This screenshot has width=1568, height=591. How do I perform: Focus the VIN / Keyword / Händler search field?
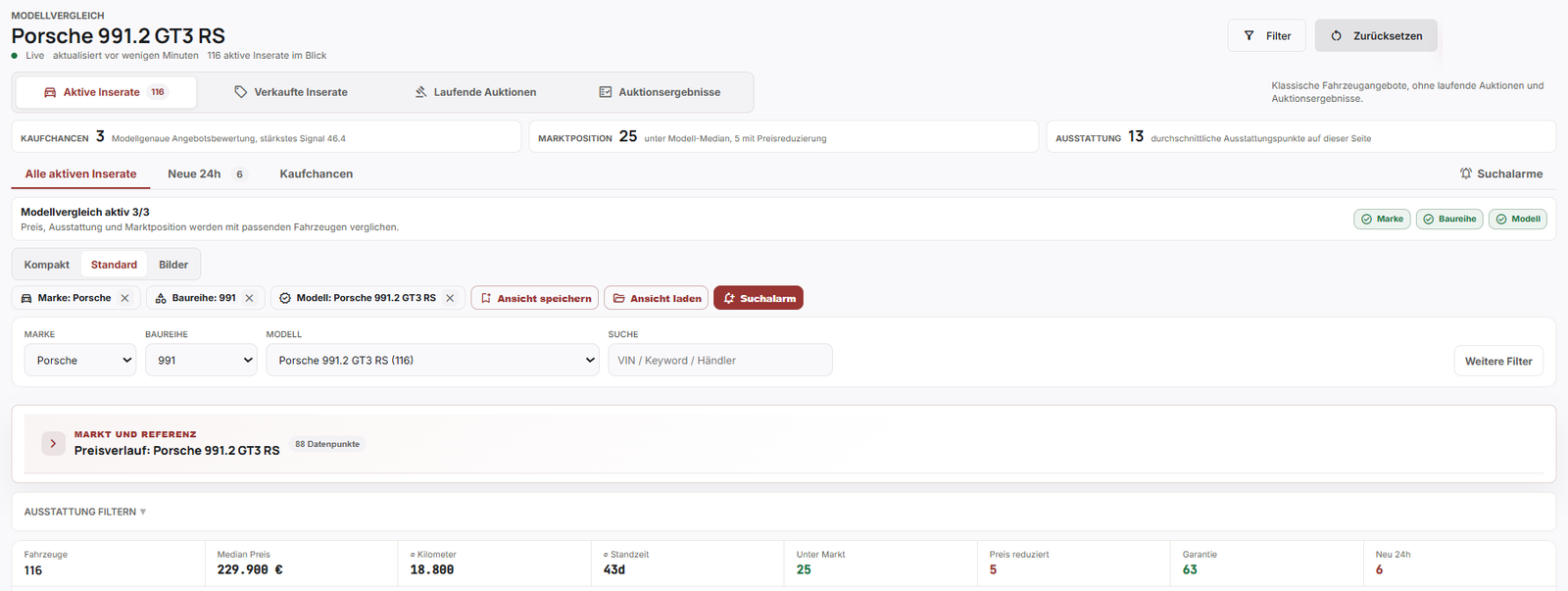720,360
